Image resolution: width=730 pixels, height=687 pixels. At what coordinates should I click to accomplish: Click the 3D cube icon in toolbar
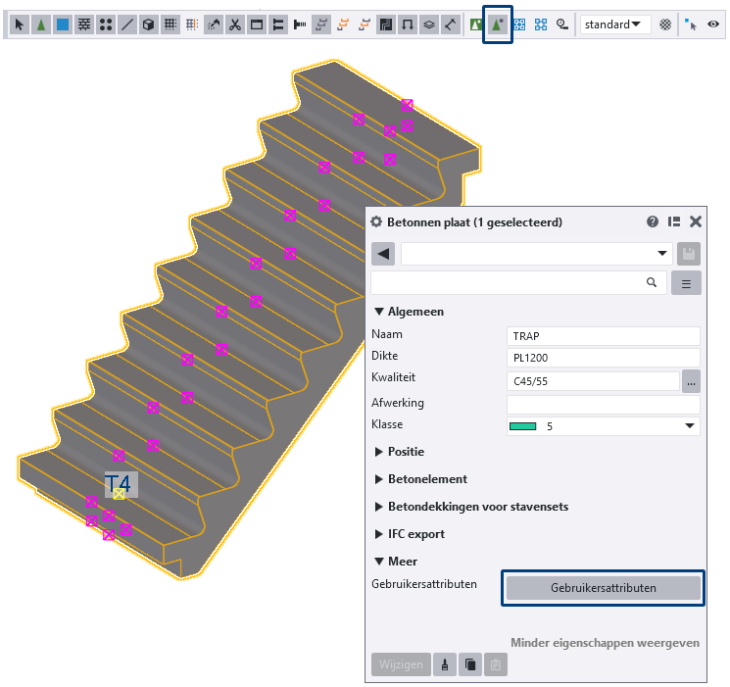[148, 24]
